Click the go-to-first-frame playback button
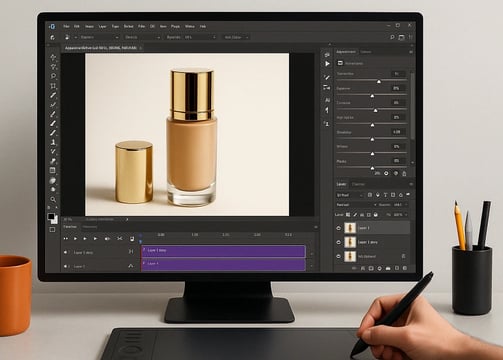The height and width of the screenshot is (360, 503). point(66,239)
